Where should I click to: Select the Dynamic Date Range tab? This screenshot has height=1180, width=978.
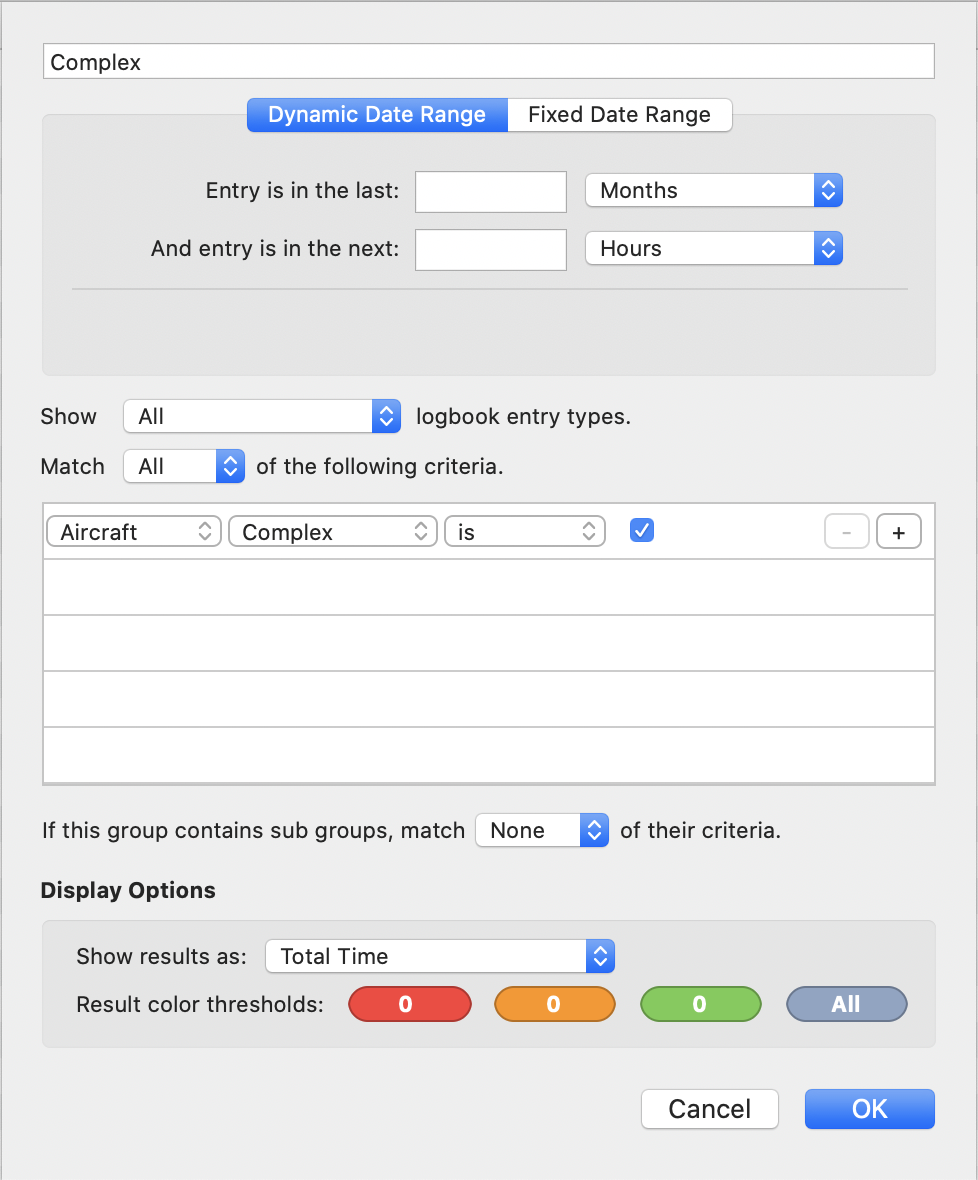click(377, 114)
